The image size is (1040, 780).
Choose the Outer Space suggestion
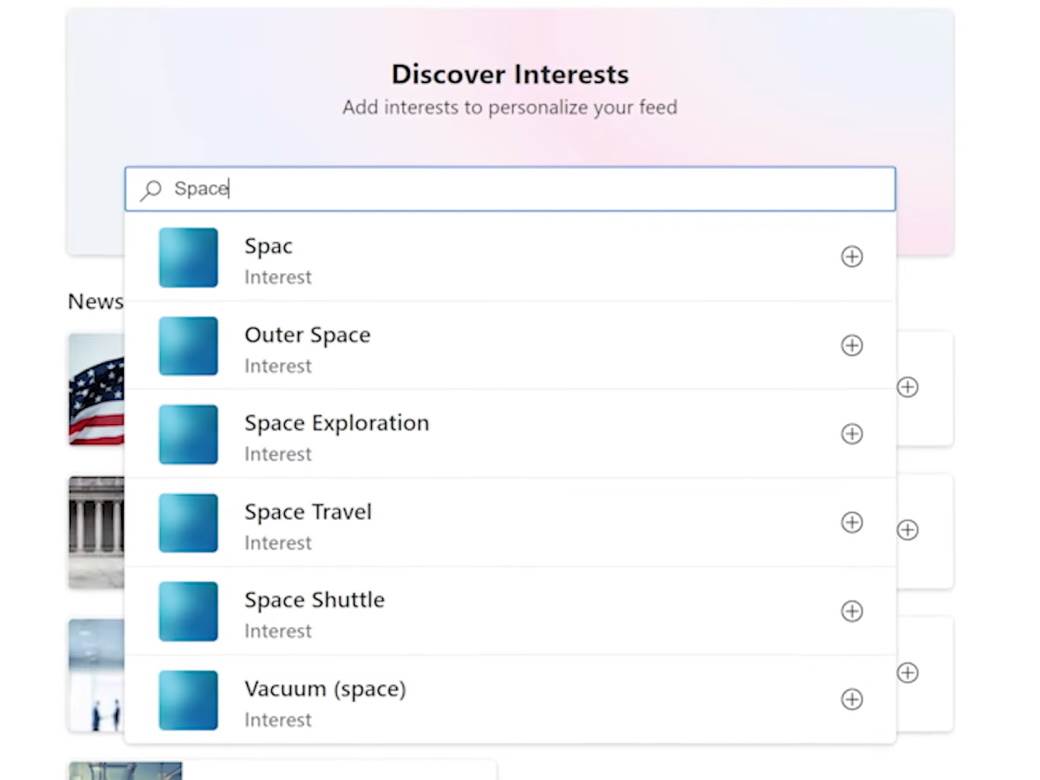pyautogui.click(x=307, y=336)
